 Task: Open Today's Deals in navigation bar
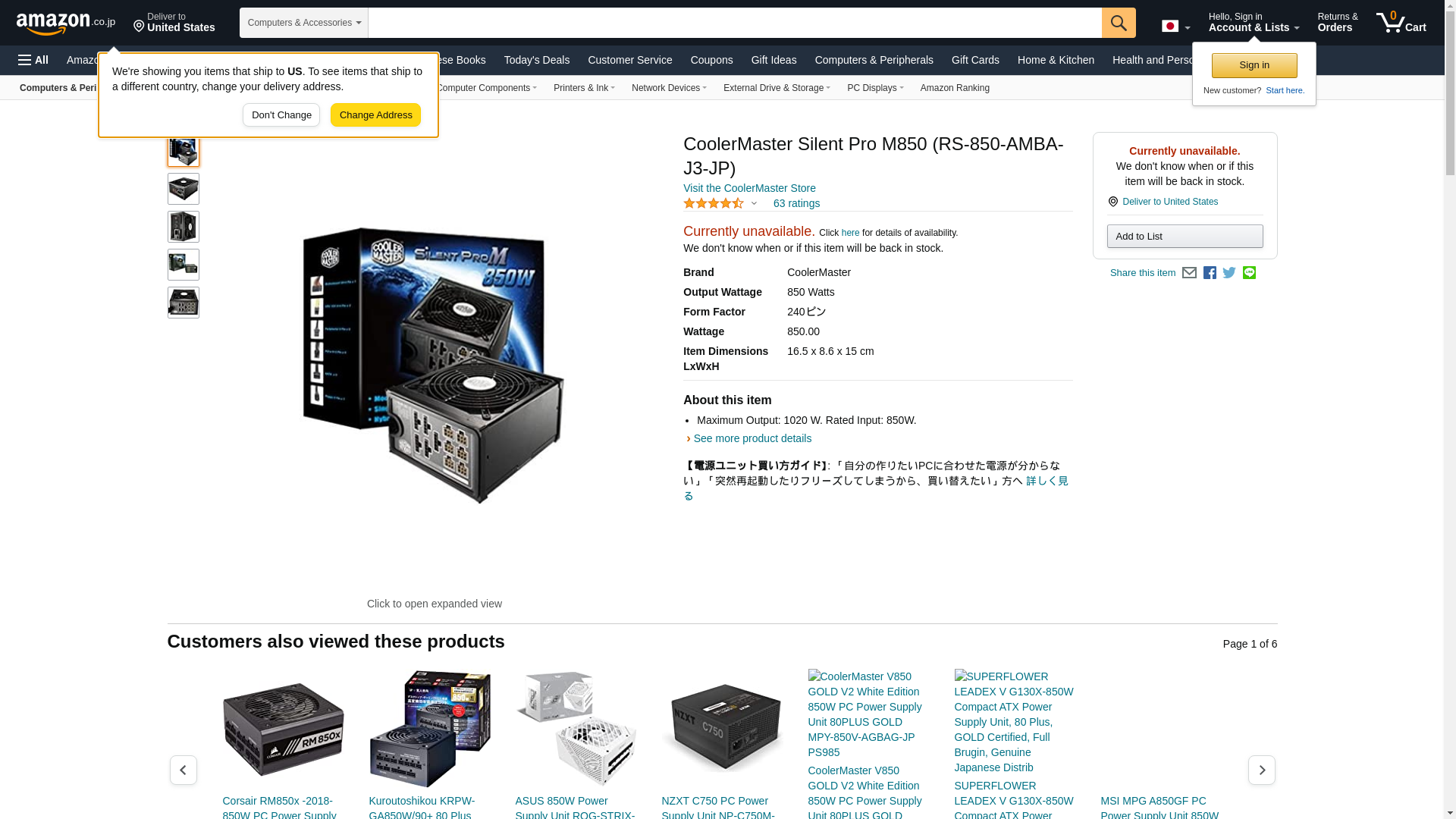coord(537,60)
